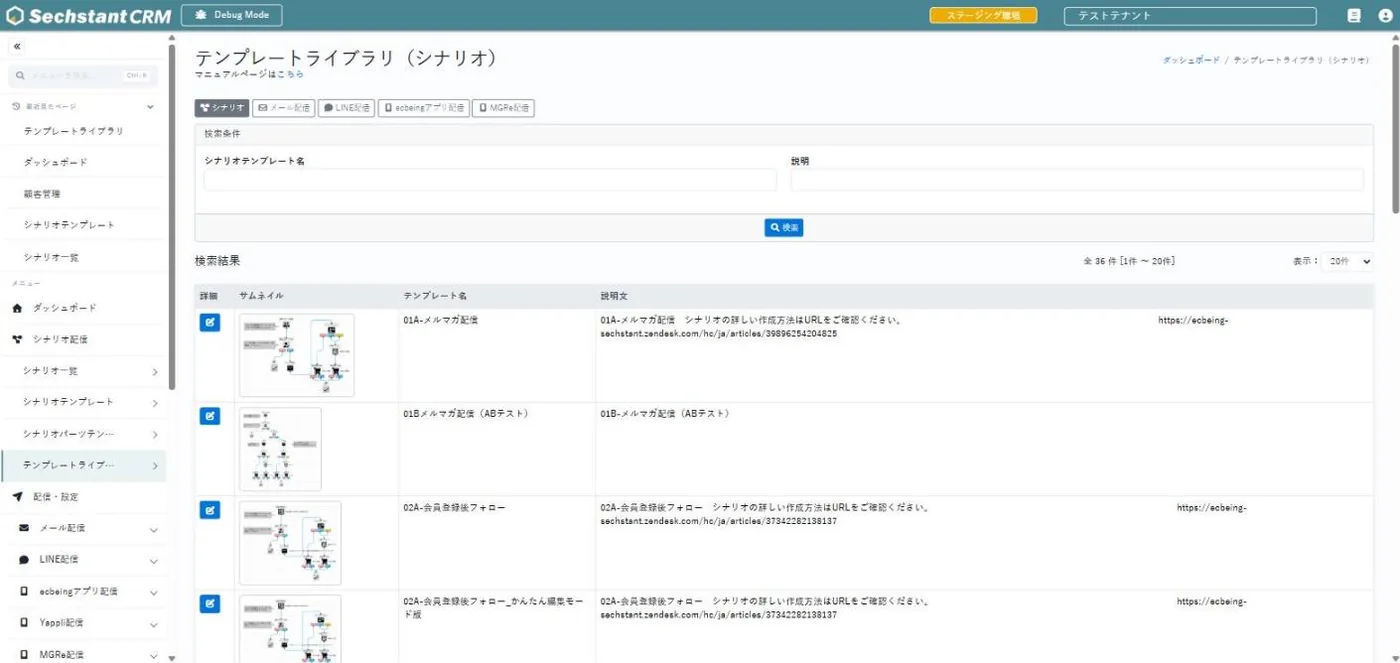Focus the 説明 input field
This screenshot has height=663, width=1400.
[x=1077, y=180]
